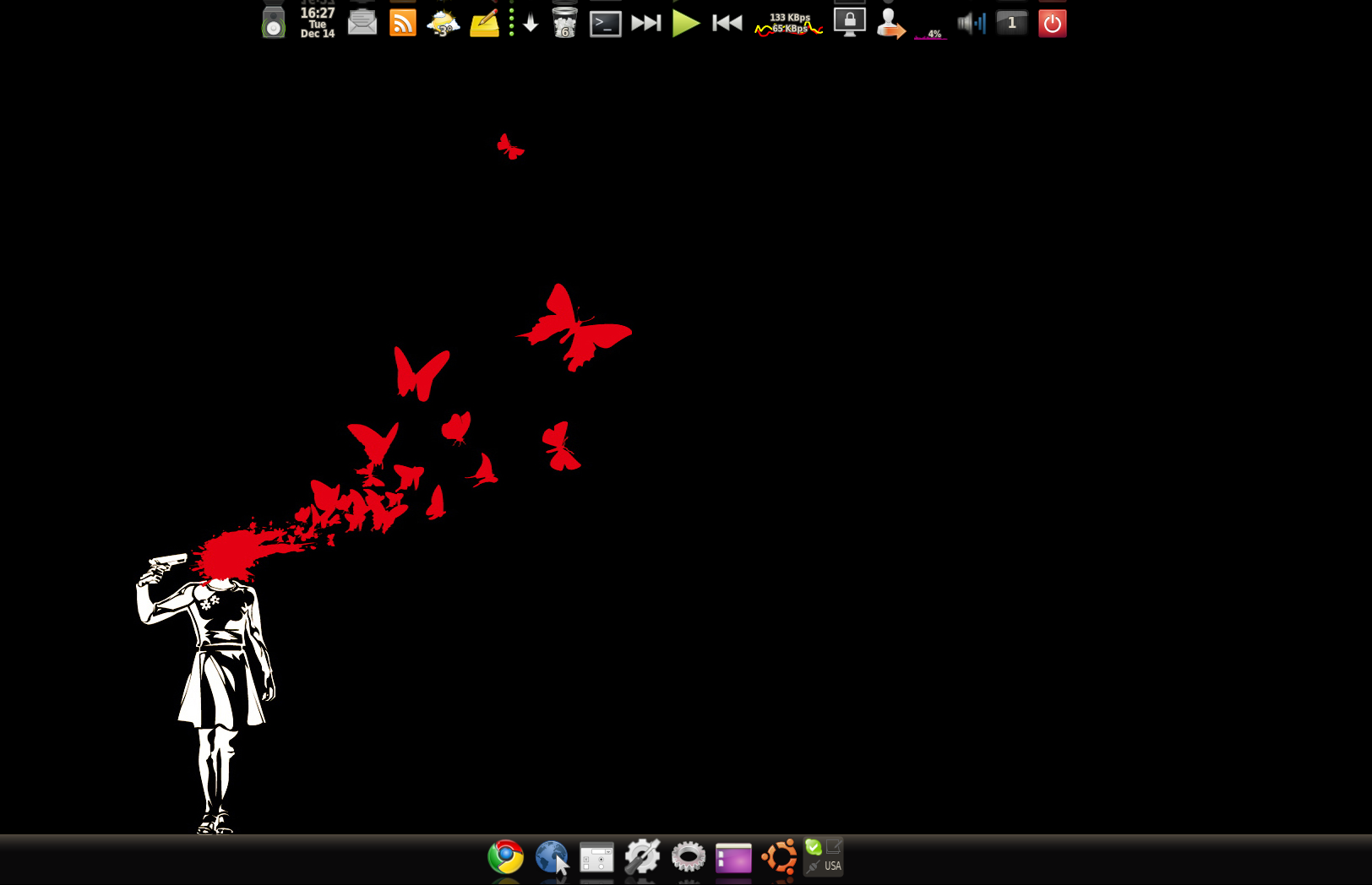Launch the terminal applet
The image size is (1372, 885).
pyautogui.click(x=606, y=24)
